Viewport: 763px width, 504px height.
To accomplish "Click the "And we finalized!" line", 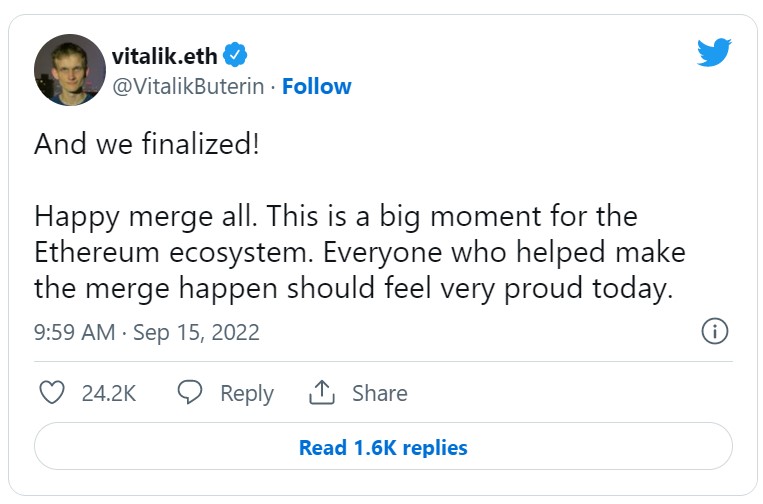I will click(147, 144).
